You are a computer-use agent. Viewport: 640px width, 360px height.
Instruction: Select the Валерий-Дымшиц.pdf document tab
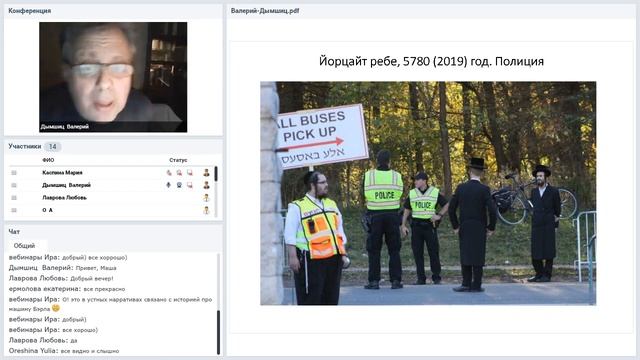click(265, 11)
